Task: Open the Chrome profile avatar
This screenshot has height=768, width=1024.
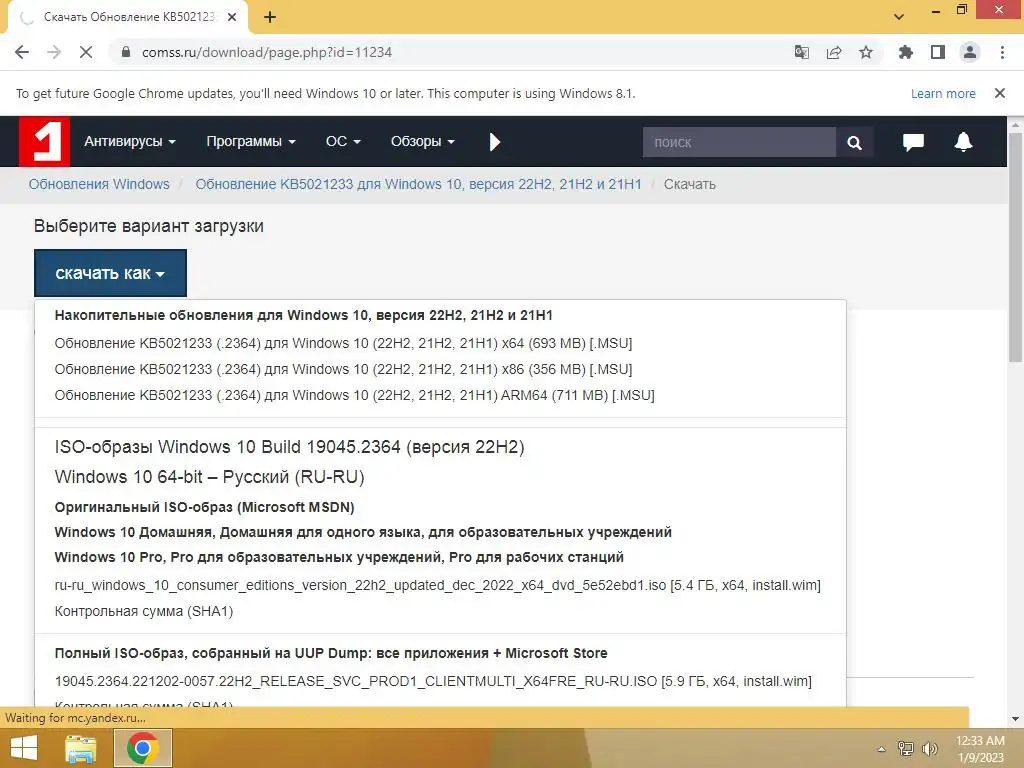Action: tap(970, 52)
